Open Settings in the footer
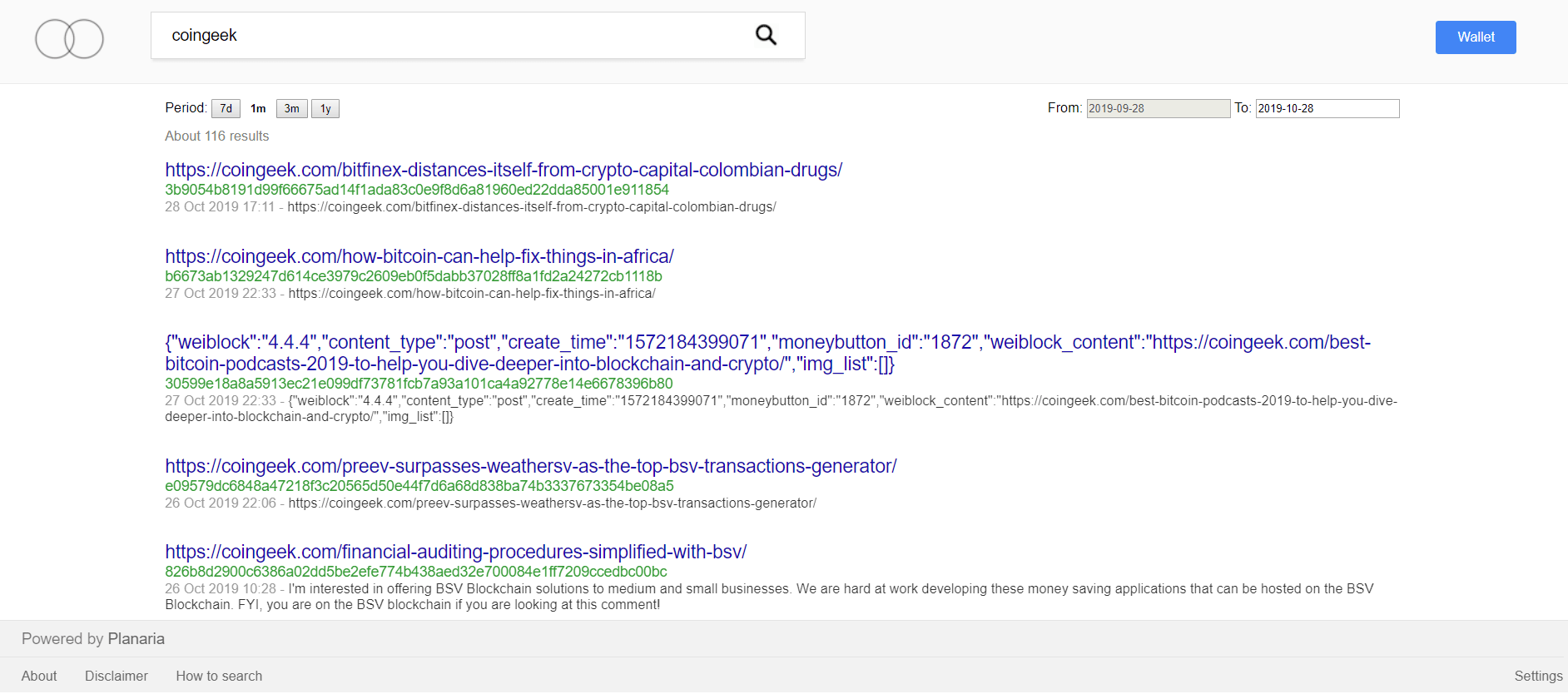The image size is (1568, 694). click(x=1537, y=677)
